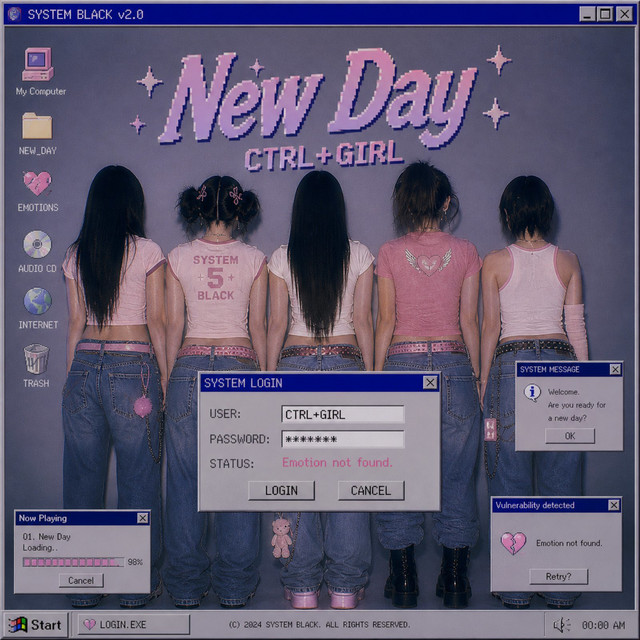
Task: Click the CTRL+GIRL subtitle under New Day
Action: [324, 156]
